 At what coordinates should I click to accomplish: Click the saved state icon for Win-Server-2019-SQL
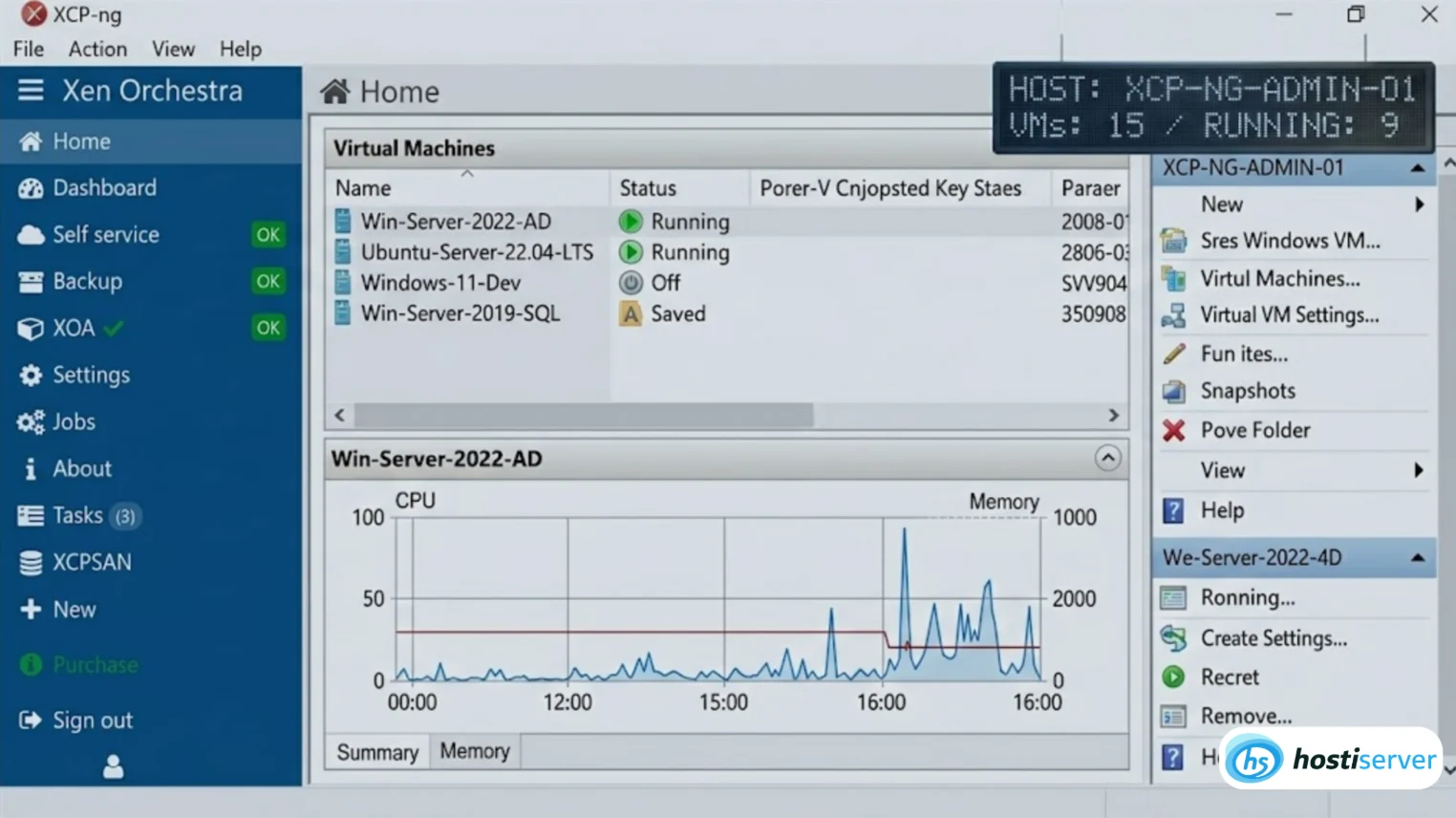pos(631,313)
